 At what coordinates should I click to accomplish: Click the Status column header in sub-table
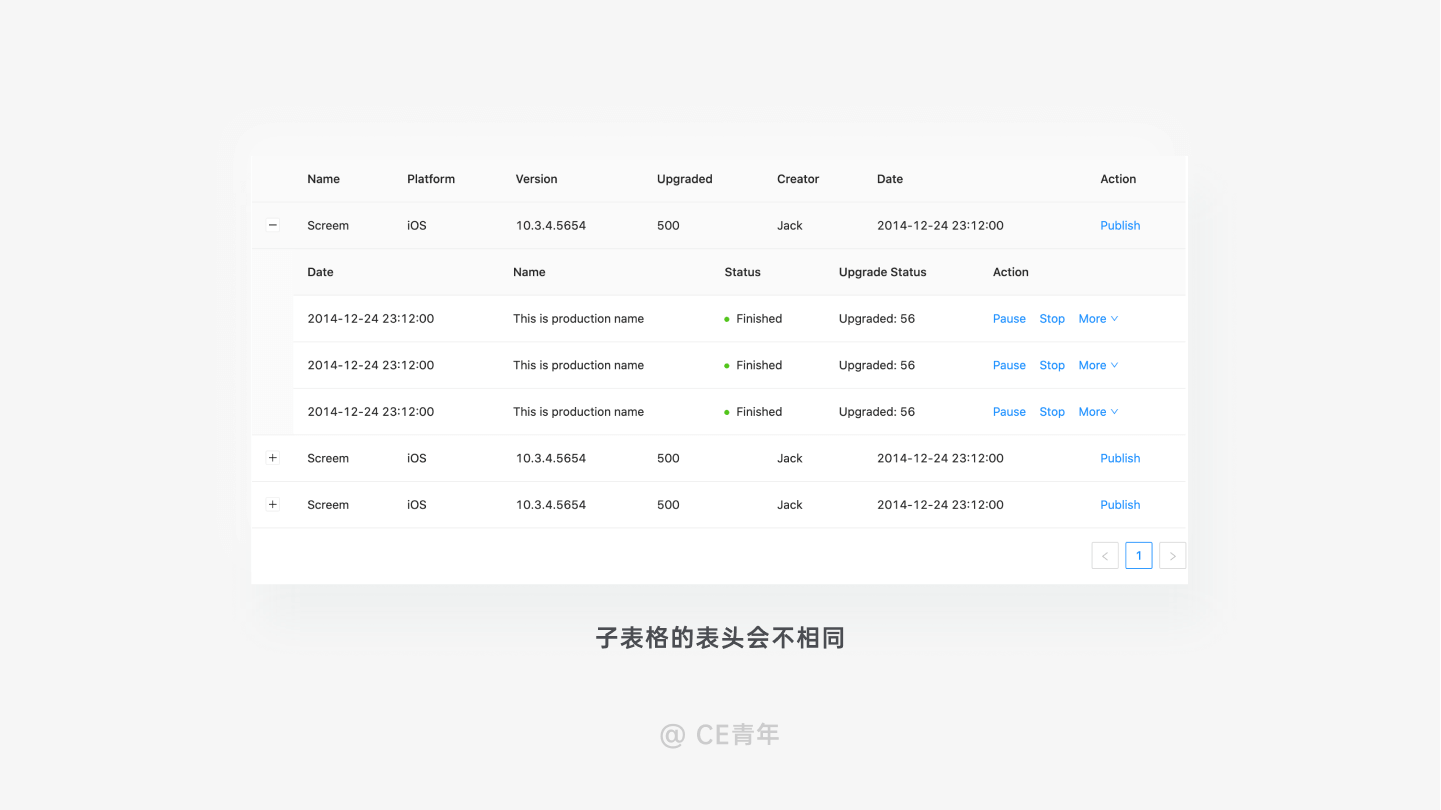(743, 272)
